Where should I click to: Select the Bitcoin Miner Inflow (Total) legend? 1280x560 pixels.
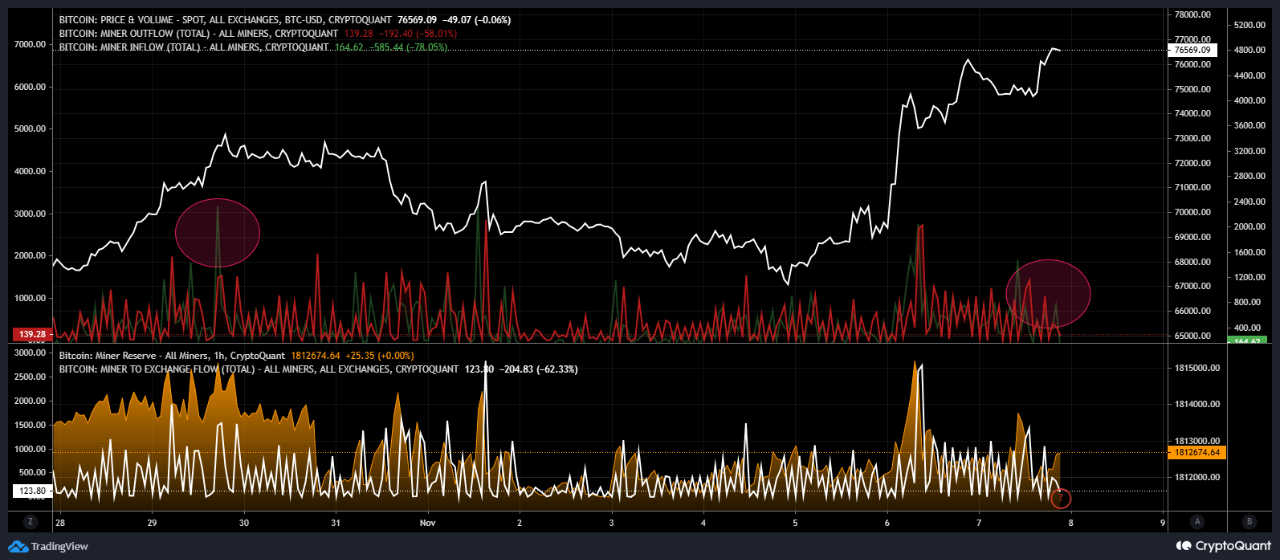tap(194, 47)
